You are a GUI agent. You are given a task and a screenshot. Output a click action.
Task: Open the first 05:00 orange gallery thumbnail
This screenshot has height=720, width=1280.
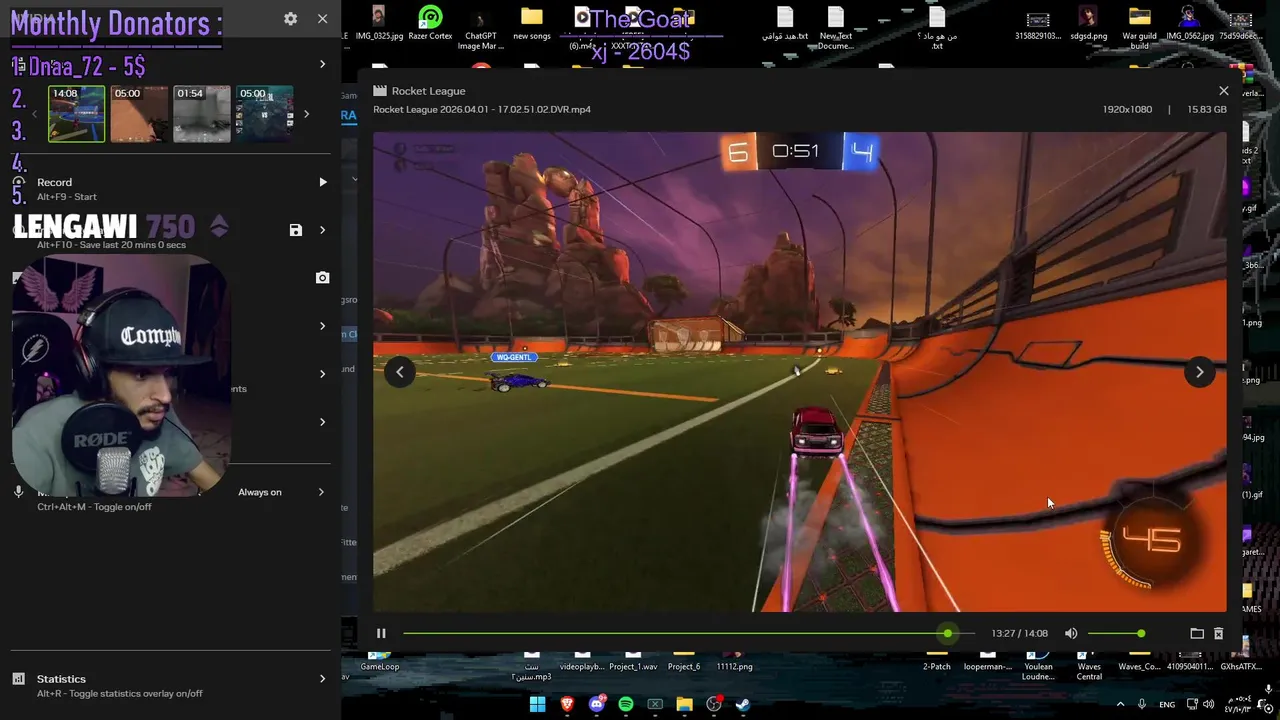[x=139, y=114]
